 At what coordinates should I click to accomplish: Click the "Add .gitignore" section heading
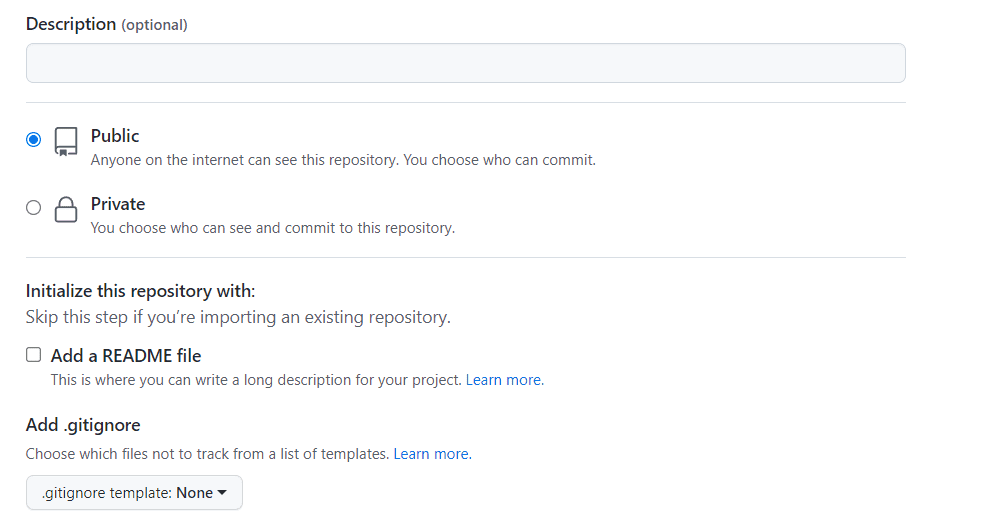[x=83, y=425]
